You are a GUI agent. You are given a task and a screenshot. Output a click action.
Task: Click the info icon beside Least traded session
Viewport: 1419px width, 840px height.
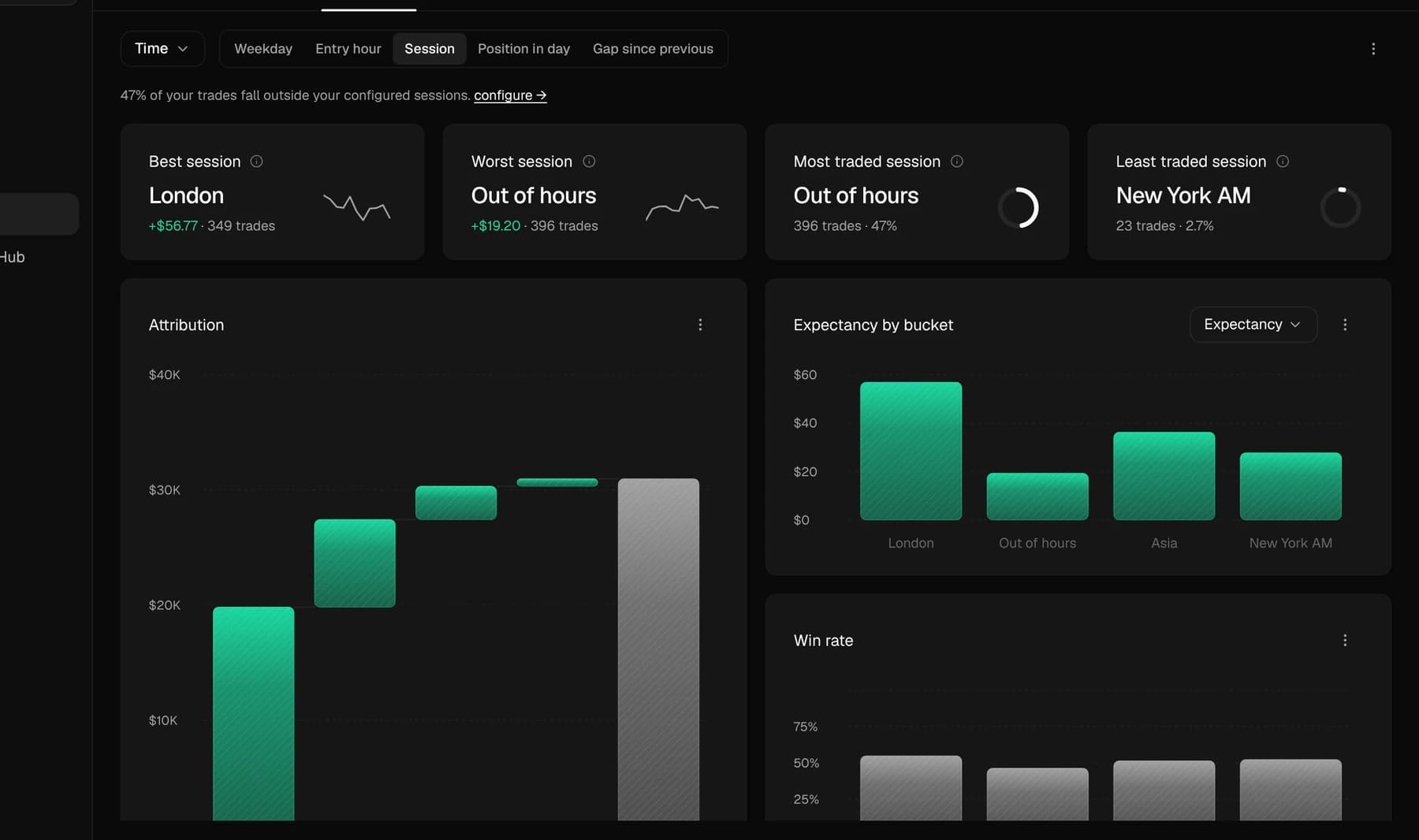pyautogui.click(x=1283, y=162)
